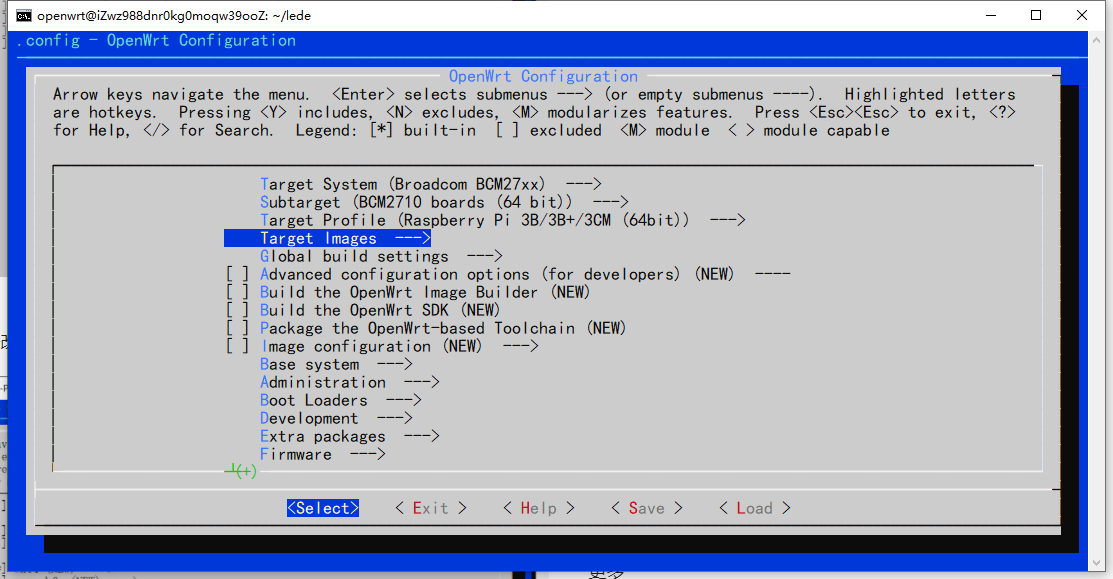Viewport: 1113px width, 579px height.
Task: Toggle Image configuration checkbox
Action: pyautogui.click(x=237, y=346)
